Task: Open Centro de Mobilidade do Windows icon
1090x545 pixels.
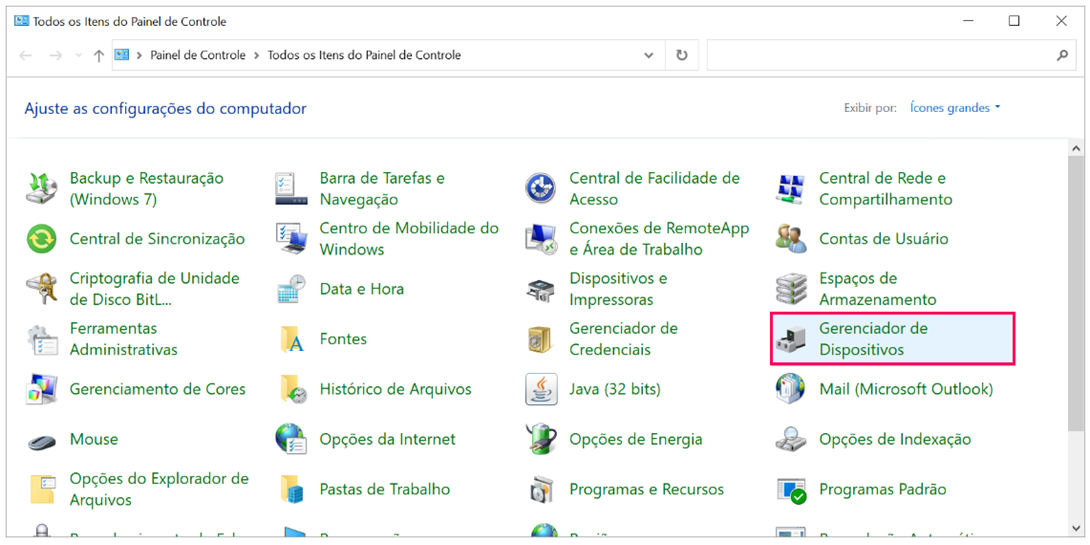Action: [291, 239]
